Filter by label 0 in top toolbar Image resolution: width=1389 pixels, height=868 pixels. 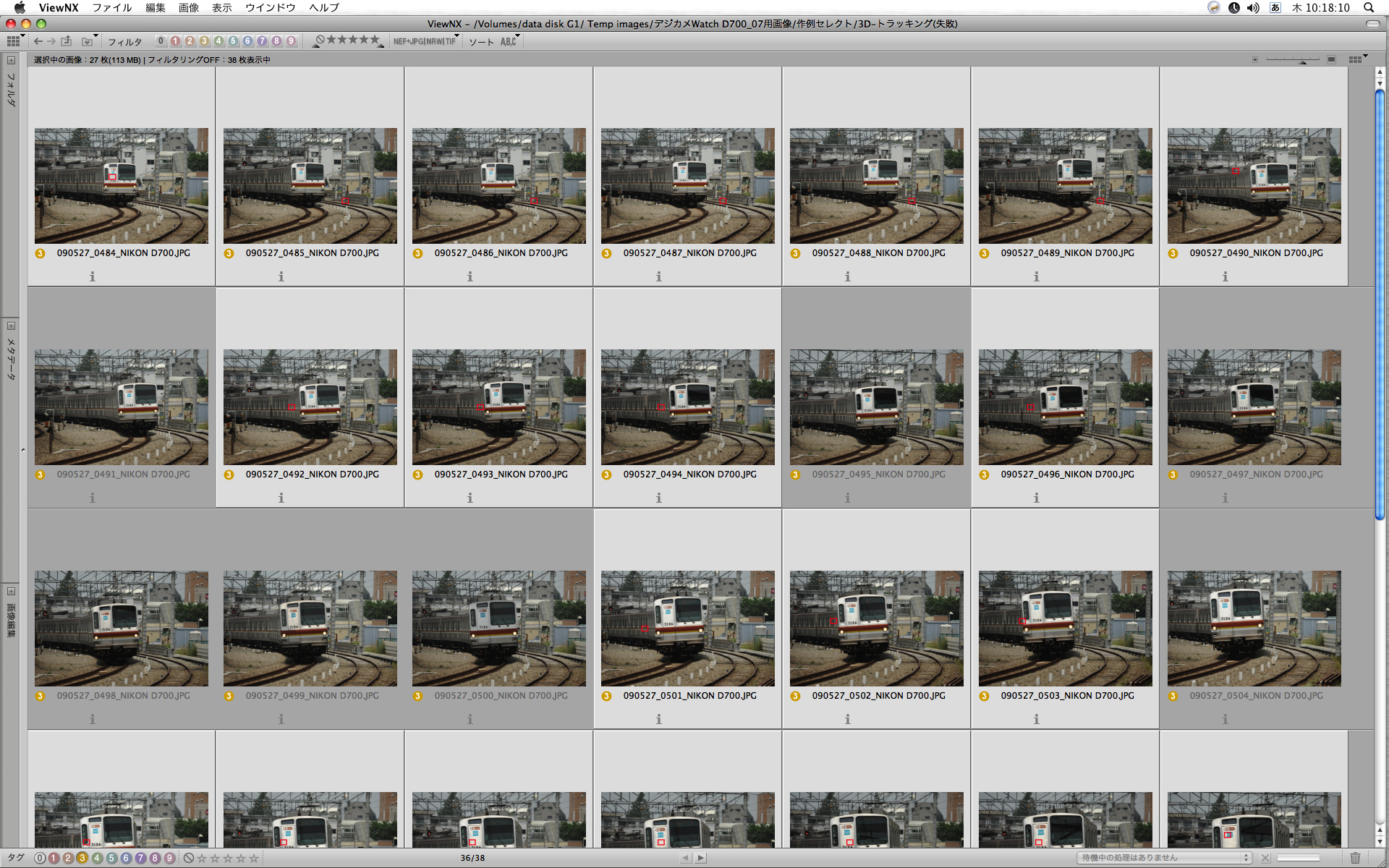point(161,41)
